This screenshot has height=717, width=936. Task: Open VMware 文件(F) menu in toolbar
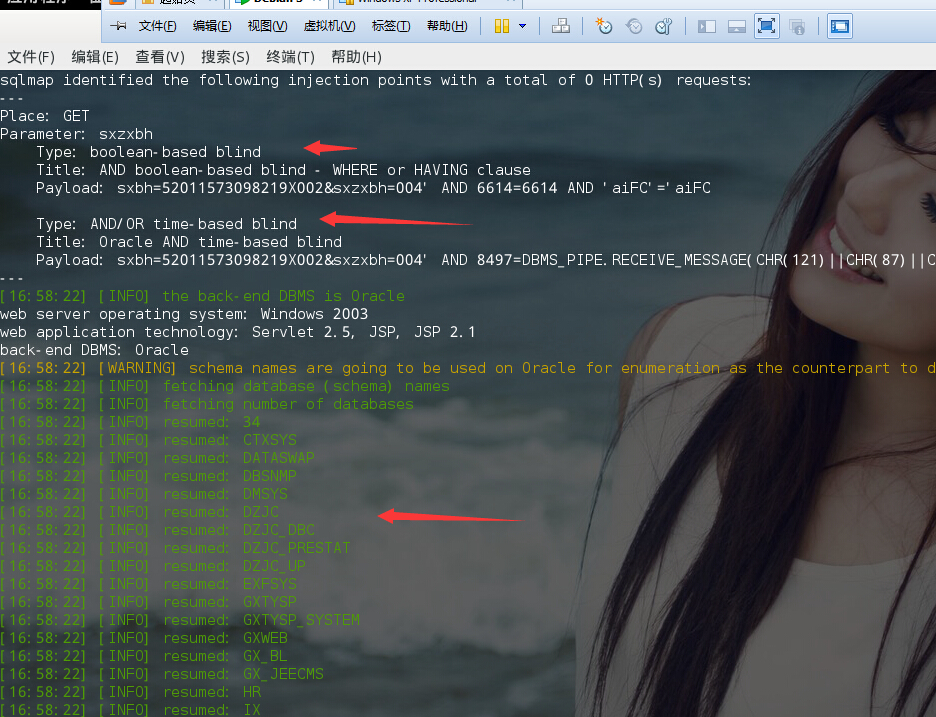(158, 26)
